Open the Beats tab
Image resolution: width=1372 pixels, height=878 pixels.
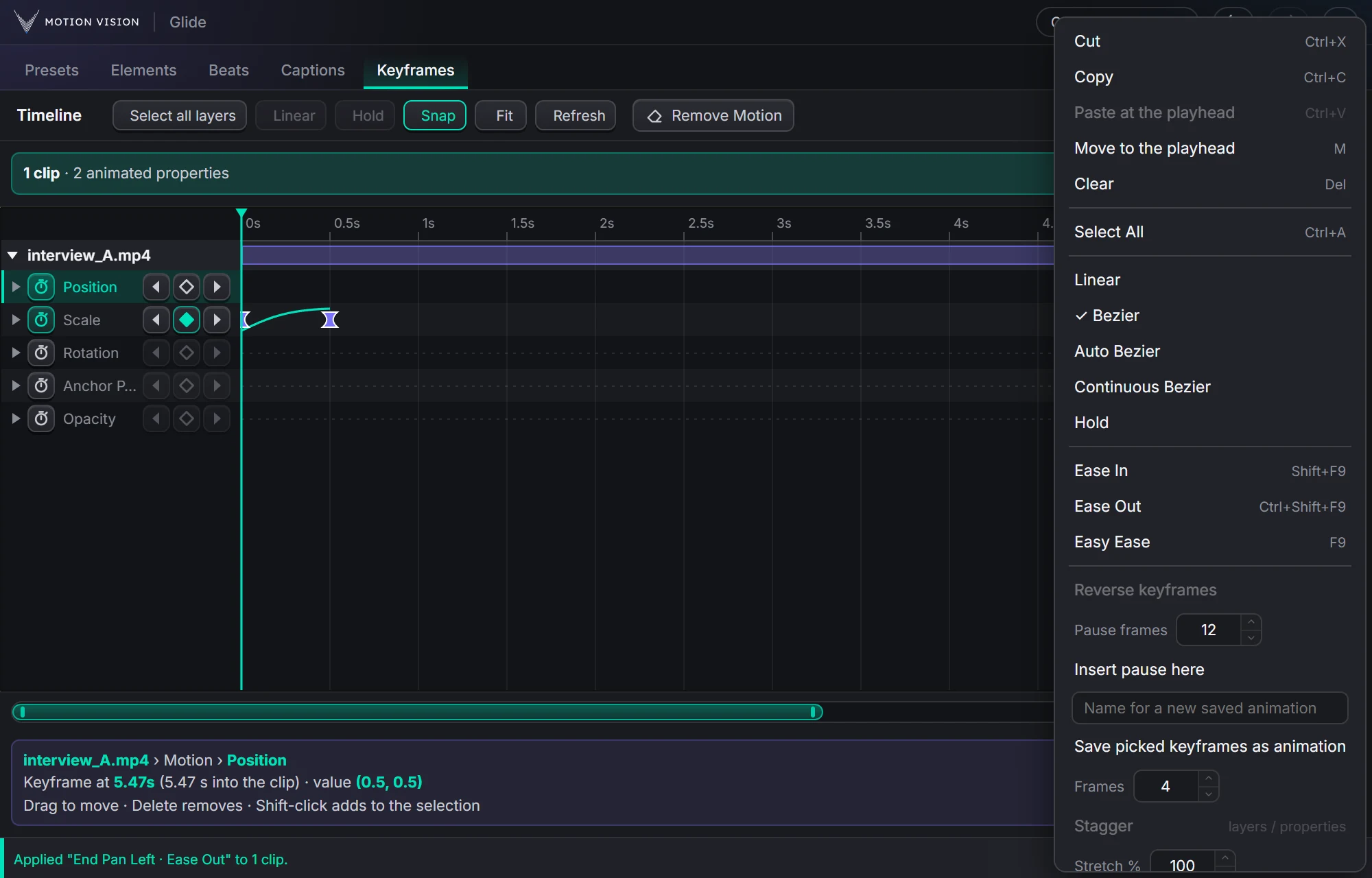(228, 70)
